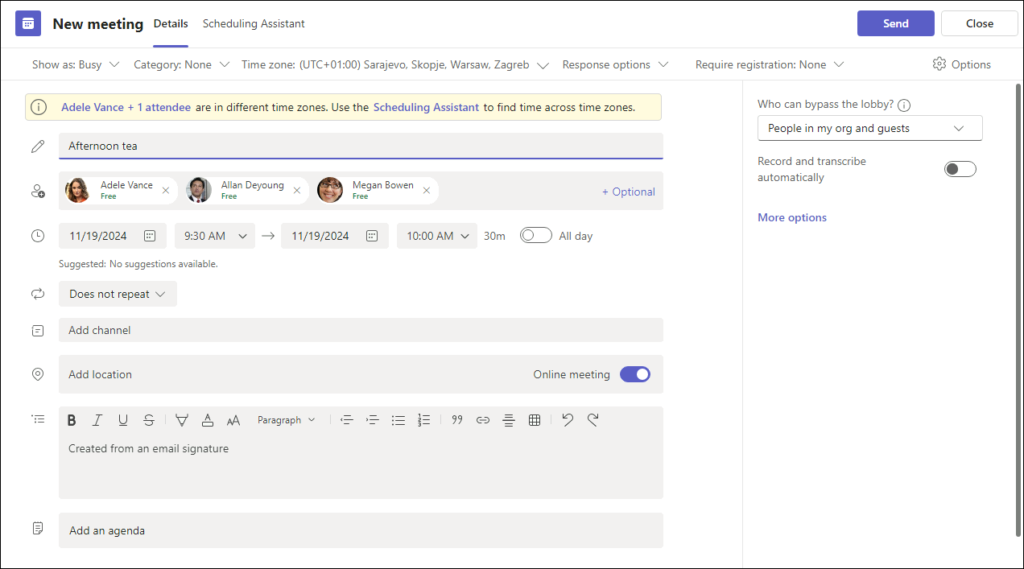Open the Category: None dropdown
1024x569 pixels.
(182, 65)
